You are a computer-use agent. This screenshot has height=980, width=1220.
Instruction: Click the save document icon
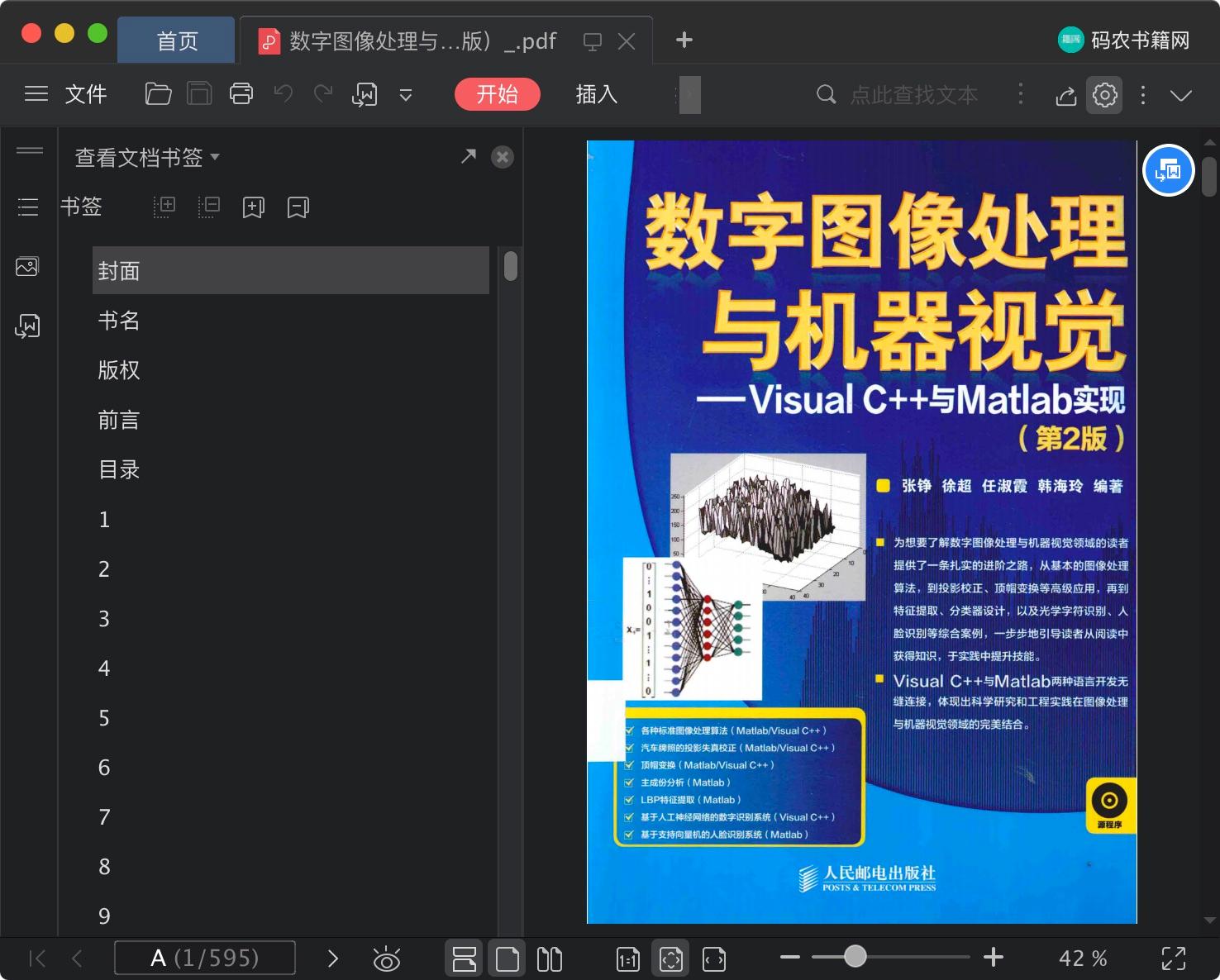point(199,94)
